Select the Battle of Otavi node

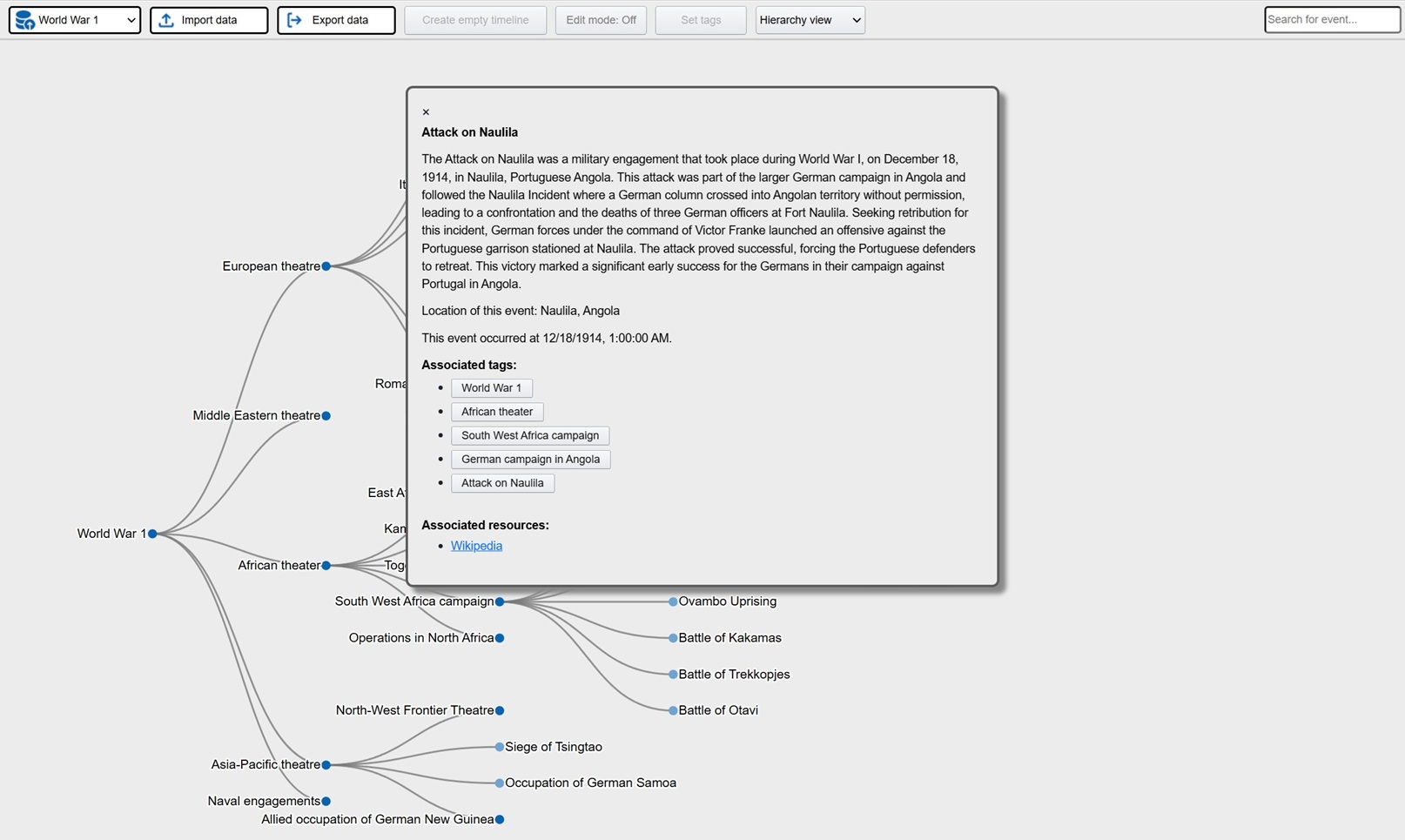(x=673, y=710)
